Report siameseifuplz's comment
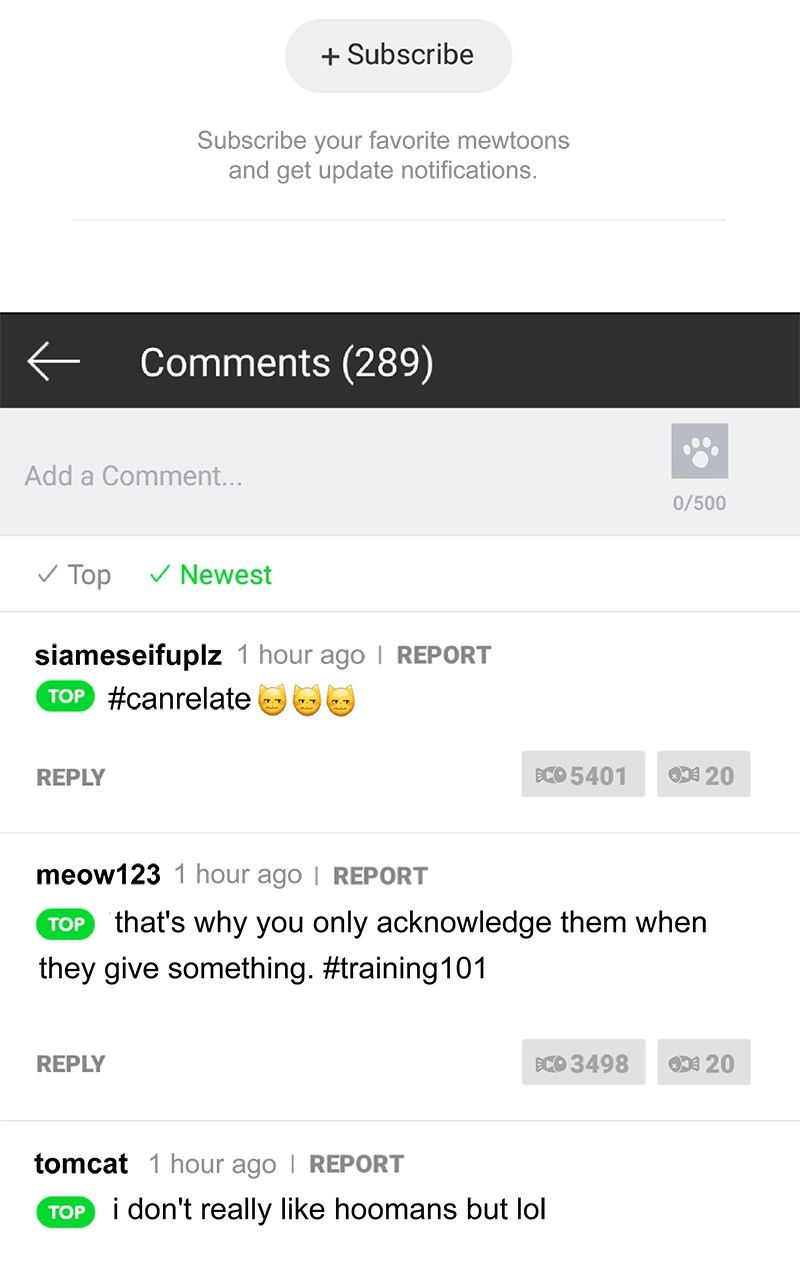 (443, 655)
